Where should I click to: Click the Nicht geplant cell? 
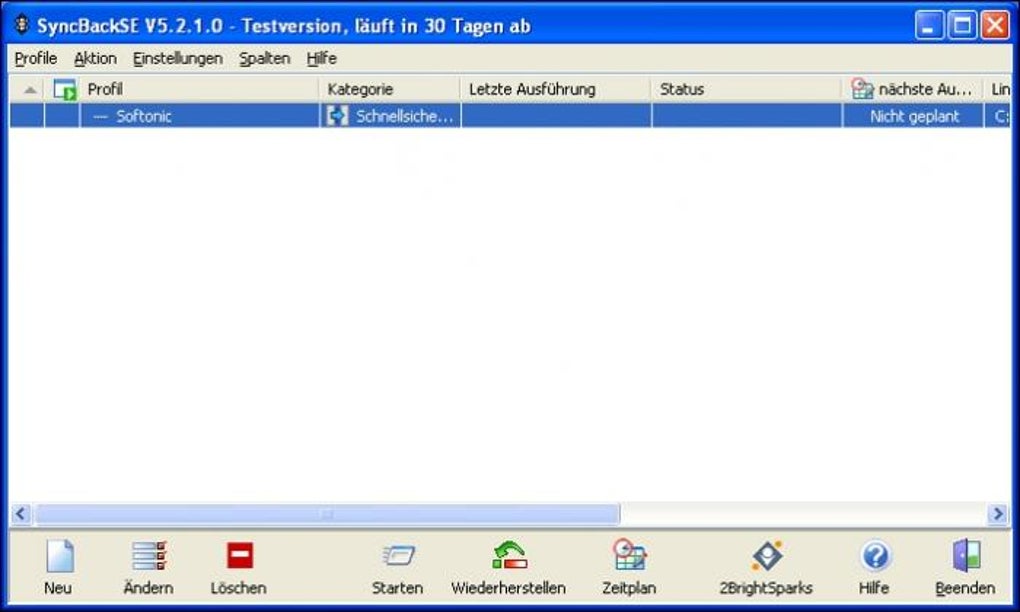coord(913,116)
